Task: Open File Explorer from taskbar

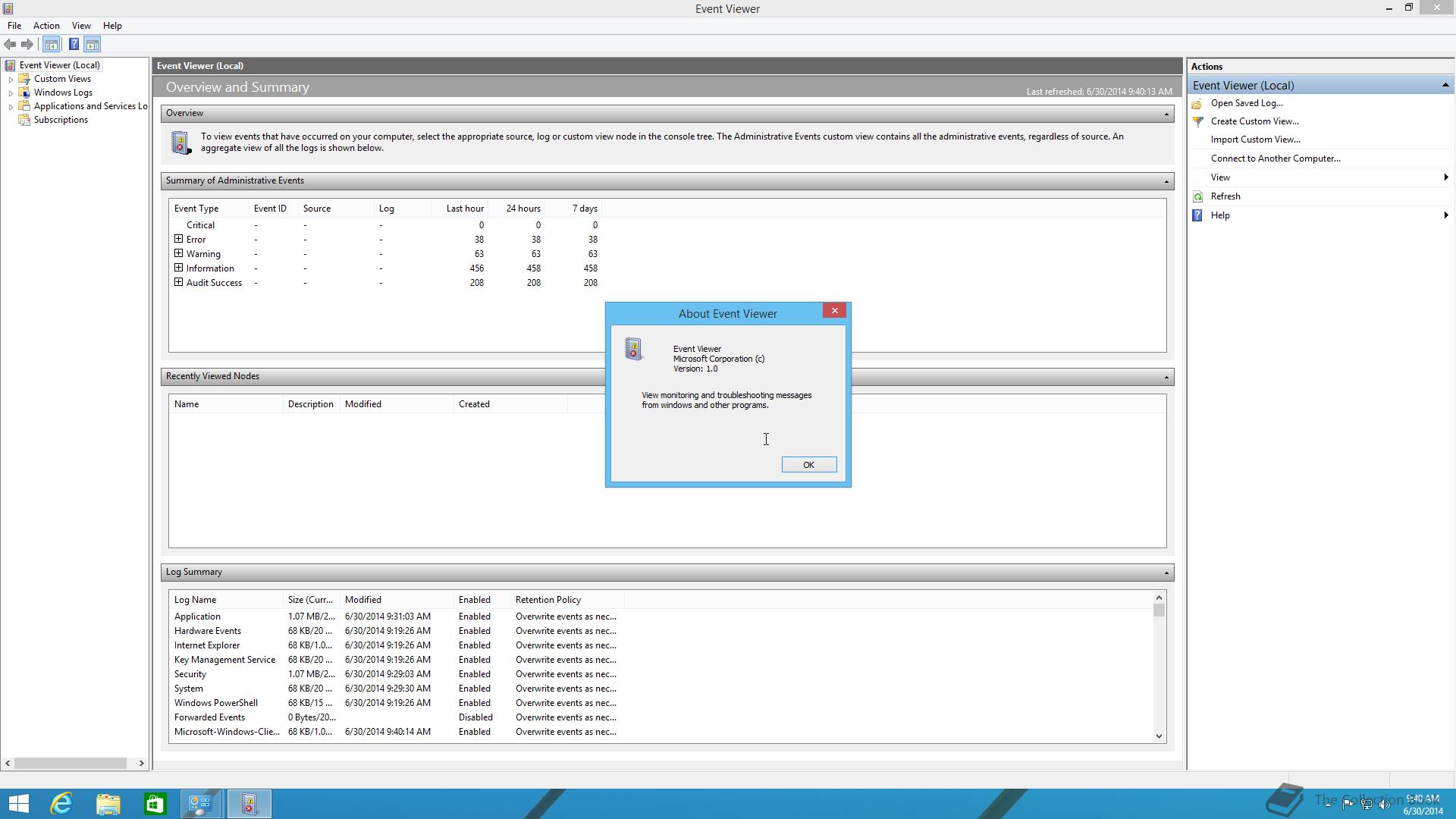Action: coord(108,804)
